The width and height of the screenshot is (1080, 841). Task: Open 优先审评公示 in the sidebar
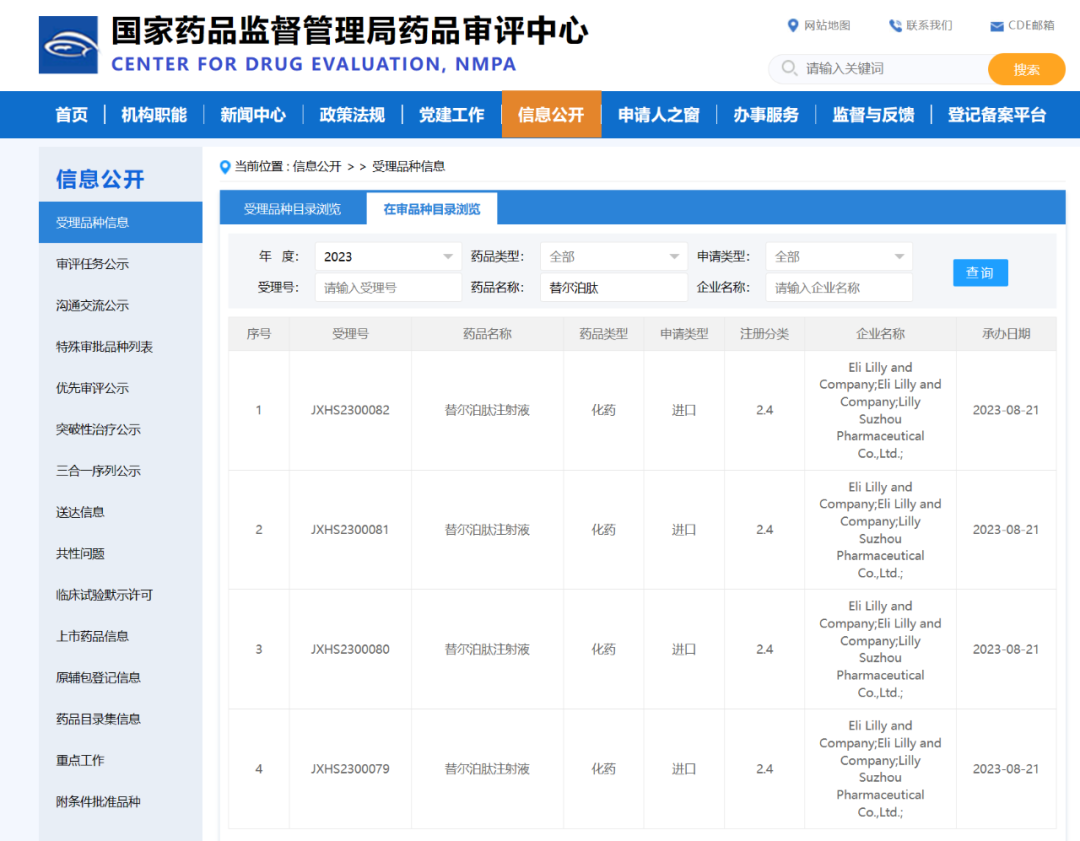click(x=92, y=388)
